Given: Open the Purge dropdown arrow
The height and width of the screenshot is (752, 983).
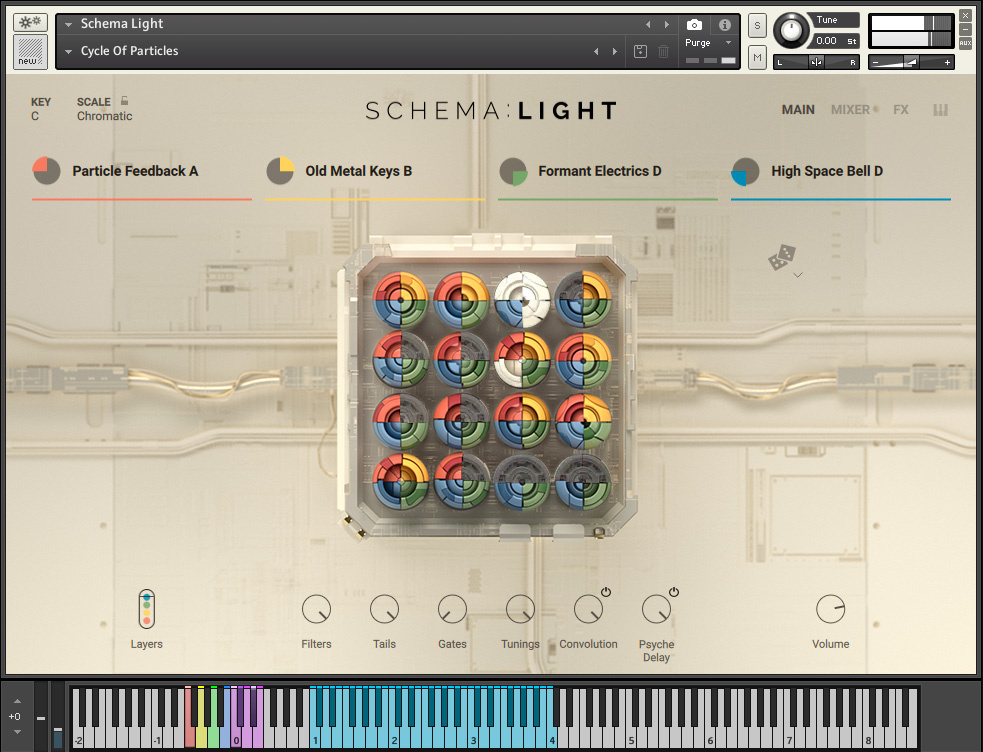Looking at the screenshot, I should pos(728,43).
